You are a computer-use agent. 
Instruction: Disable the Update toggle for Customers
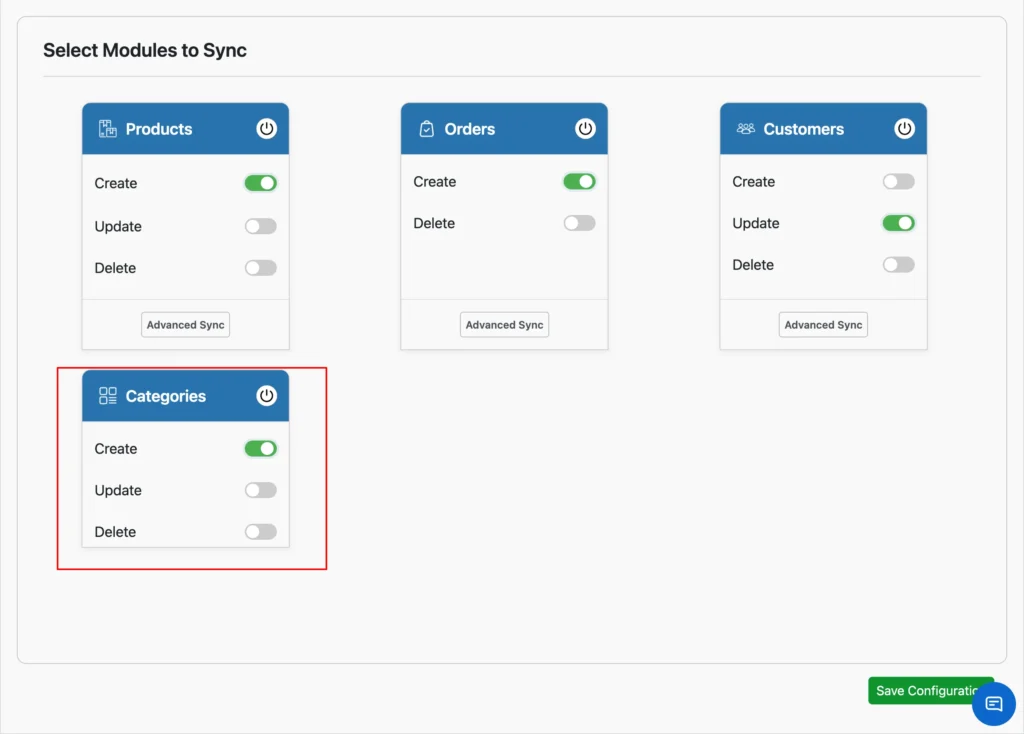[898, 223]
